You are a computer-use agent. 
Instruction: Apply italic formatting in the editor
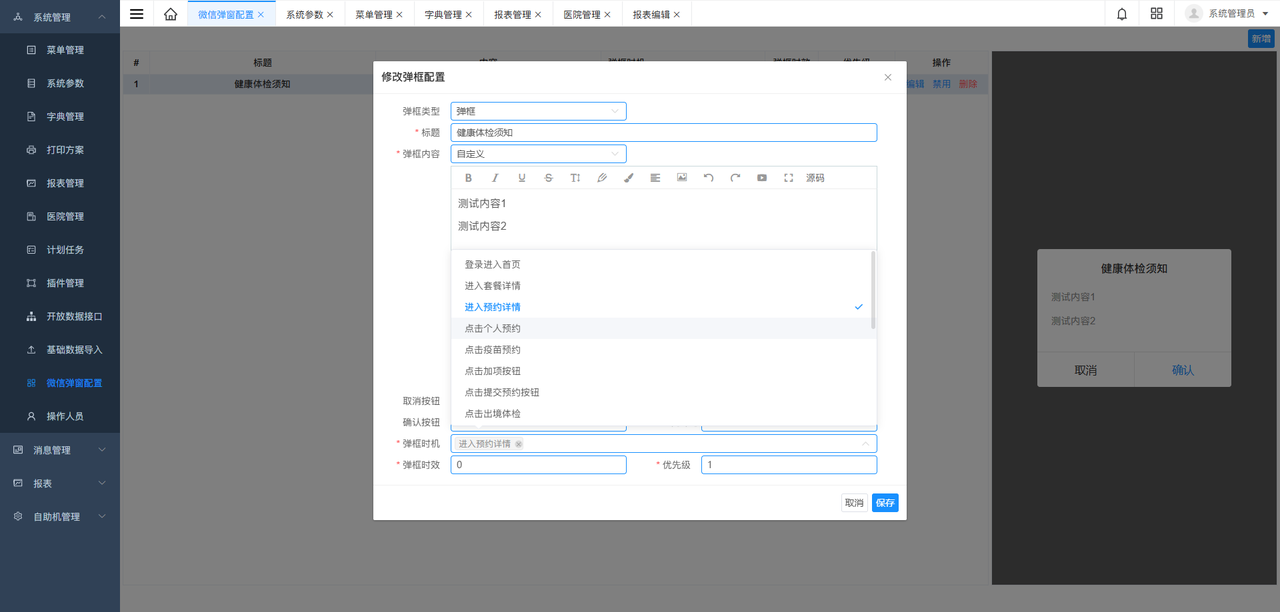click(495, 178)
